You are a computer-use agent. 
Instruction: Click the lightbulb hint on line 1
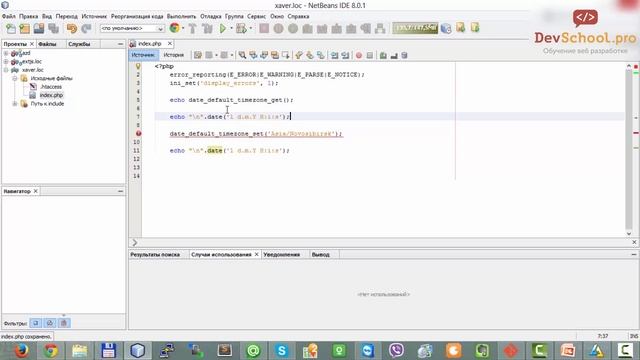[x=138, y=66]
